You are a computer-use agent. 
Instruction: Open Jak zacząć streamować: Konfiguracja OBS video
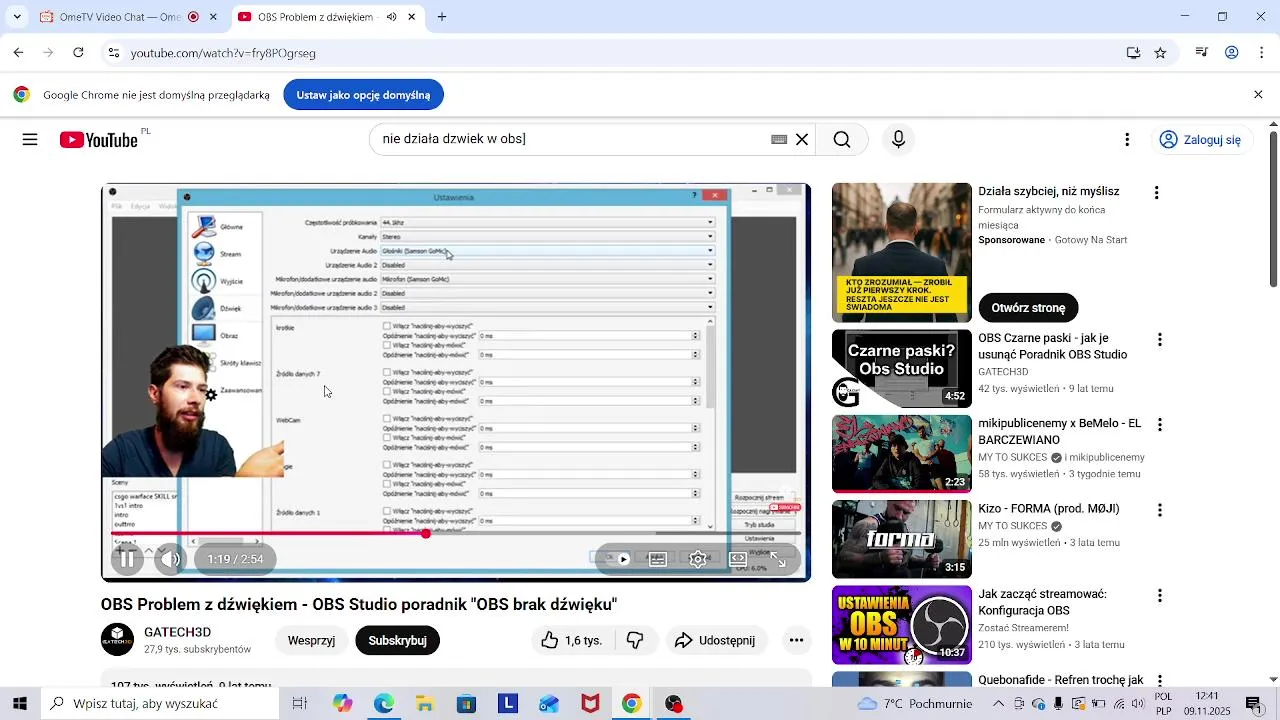click(1042, 602)
